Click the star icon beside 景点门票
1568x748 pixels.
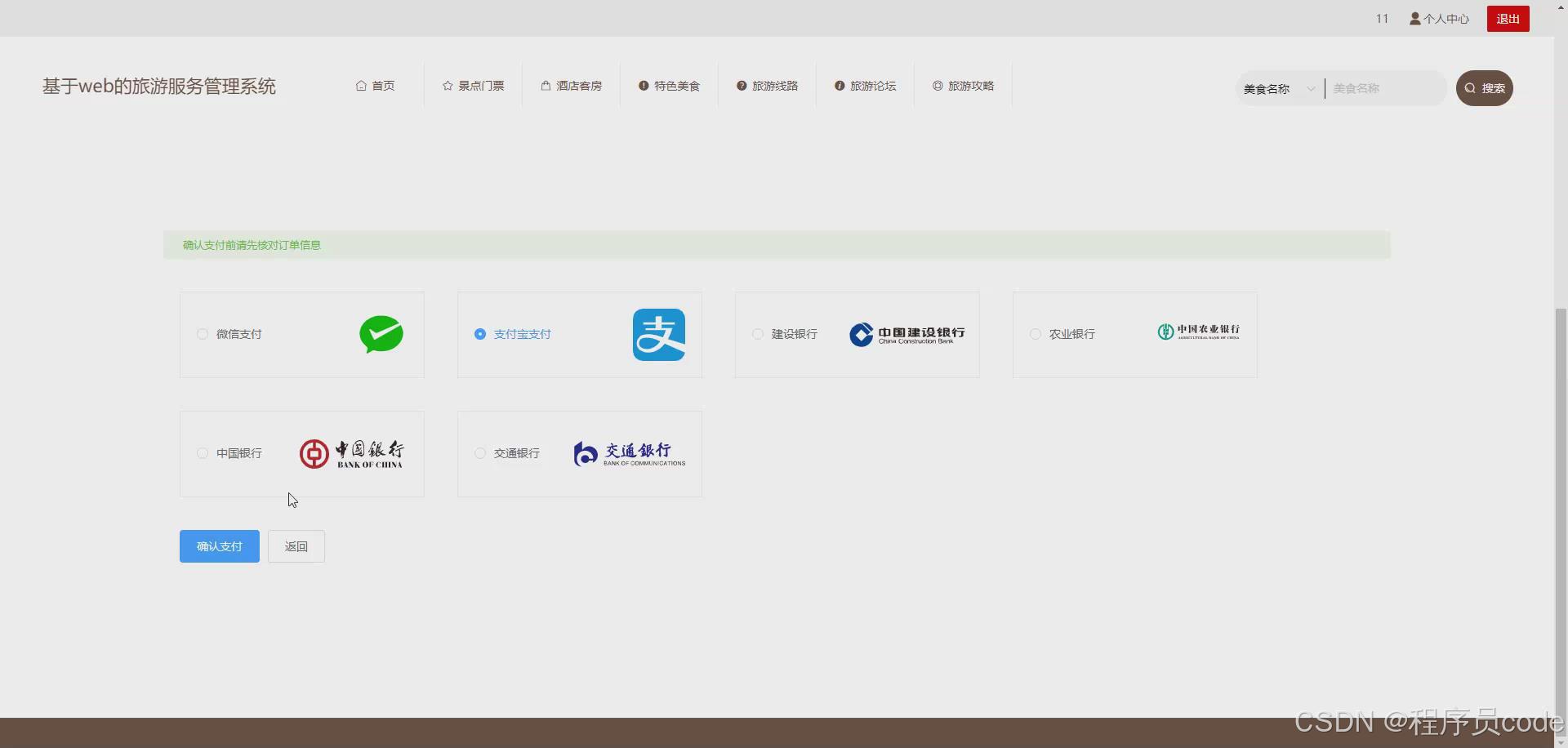[x=448, y=86]
